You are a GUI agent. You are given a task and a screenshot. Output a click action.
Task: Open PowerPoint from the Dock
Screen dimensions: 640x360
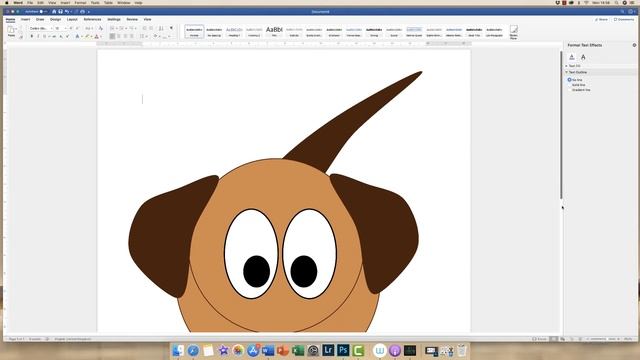[x=283, y=350]
